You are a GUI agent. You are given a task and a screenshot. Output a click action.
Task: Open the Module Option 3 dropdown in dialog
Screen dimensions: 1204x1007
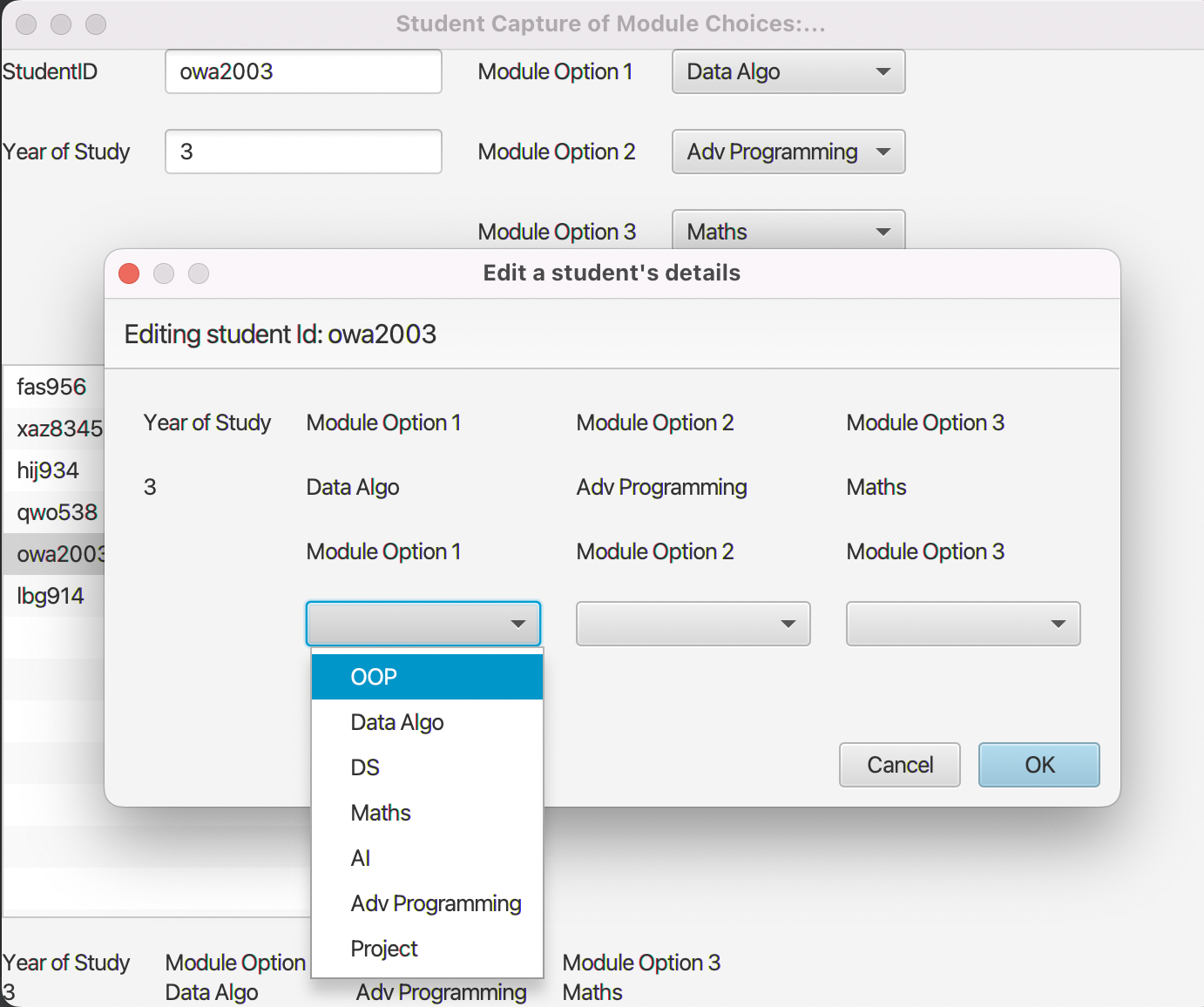(x=963, y=624)
